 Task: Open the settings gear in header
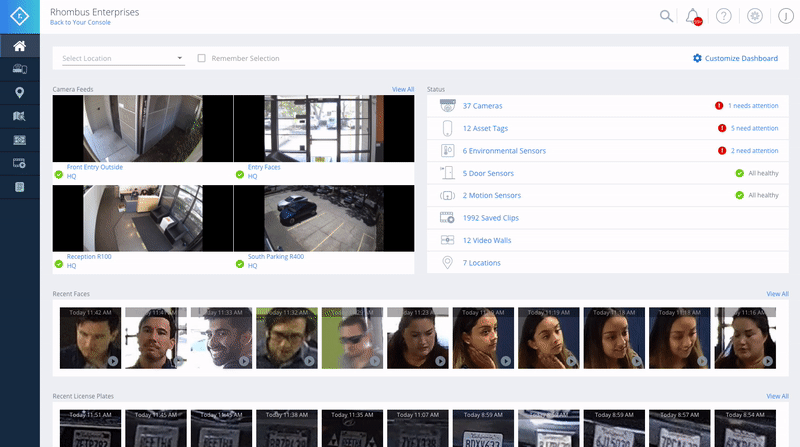pyautogui.click(x=754, y=16)
